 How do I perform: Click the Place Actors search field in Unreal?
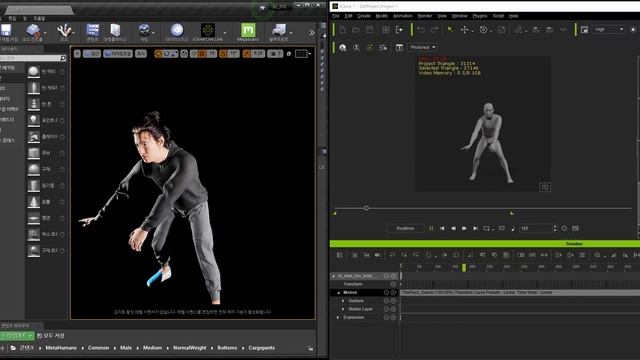click(33, 58)
